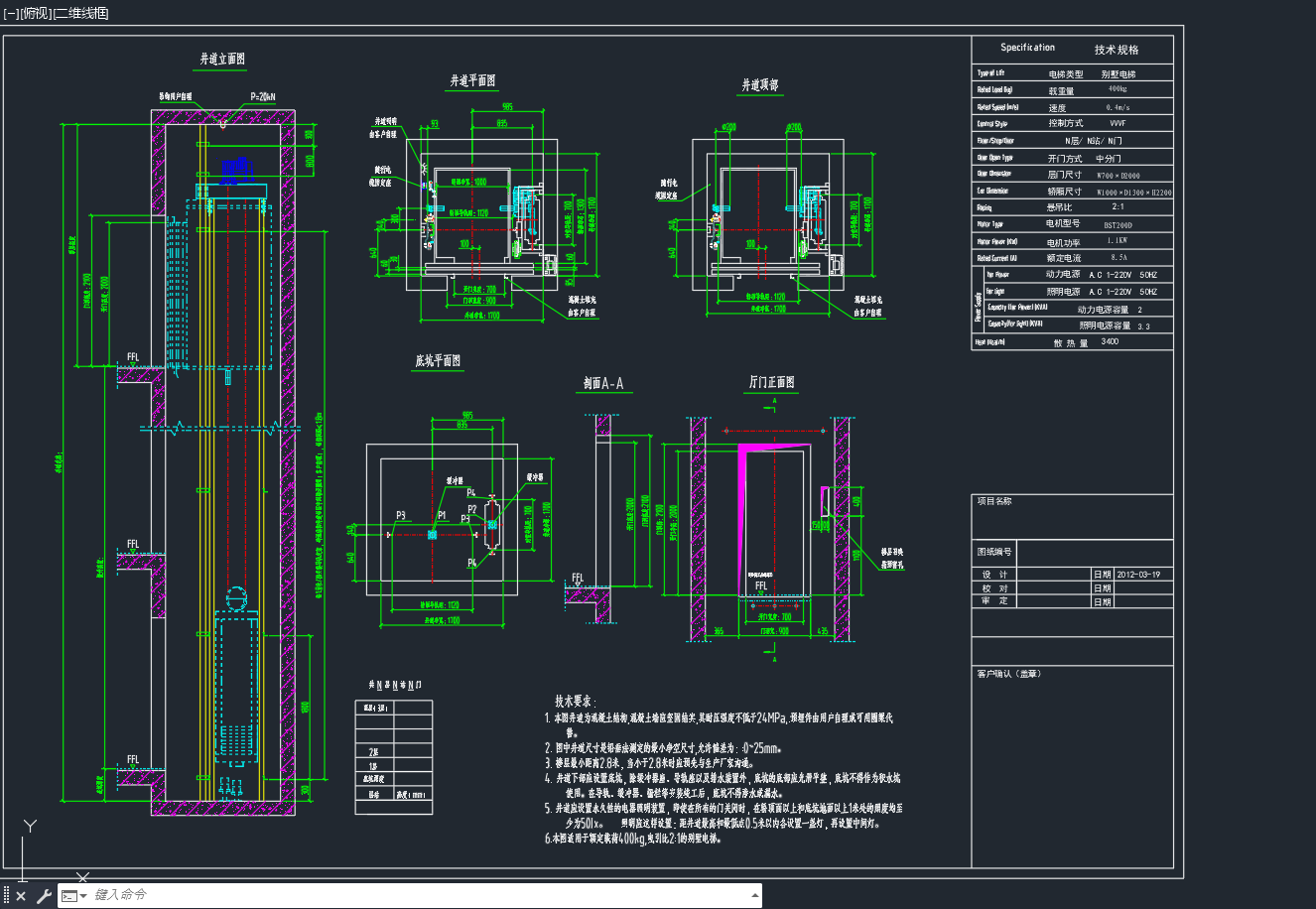Screen dimensions: 1316x909
Task: Select the 电梯类型 row label
Action: click(x=1066, y=74)
